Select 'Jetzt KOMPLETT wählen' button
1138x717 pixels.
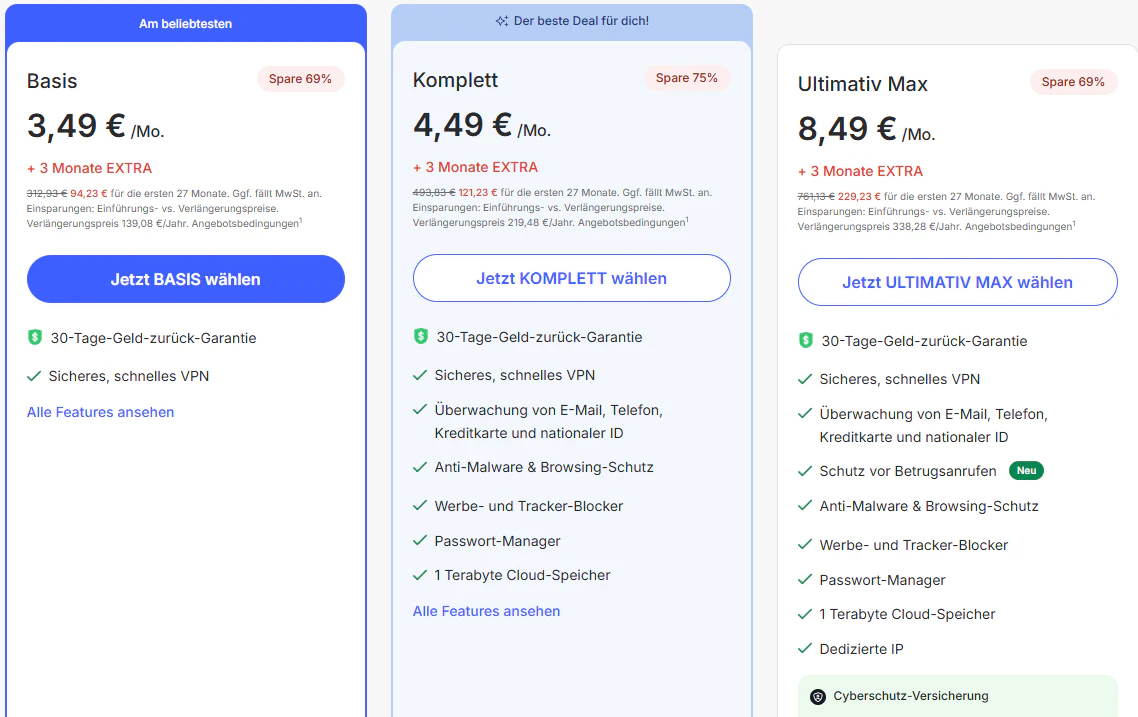(x=572, y=278)
